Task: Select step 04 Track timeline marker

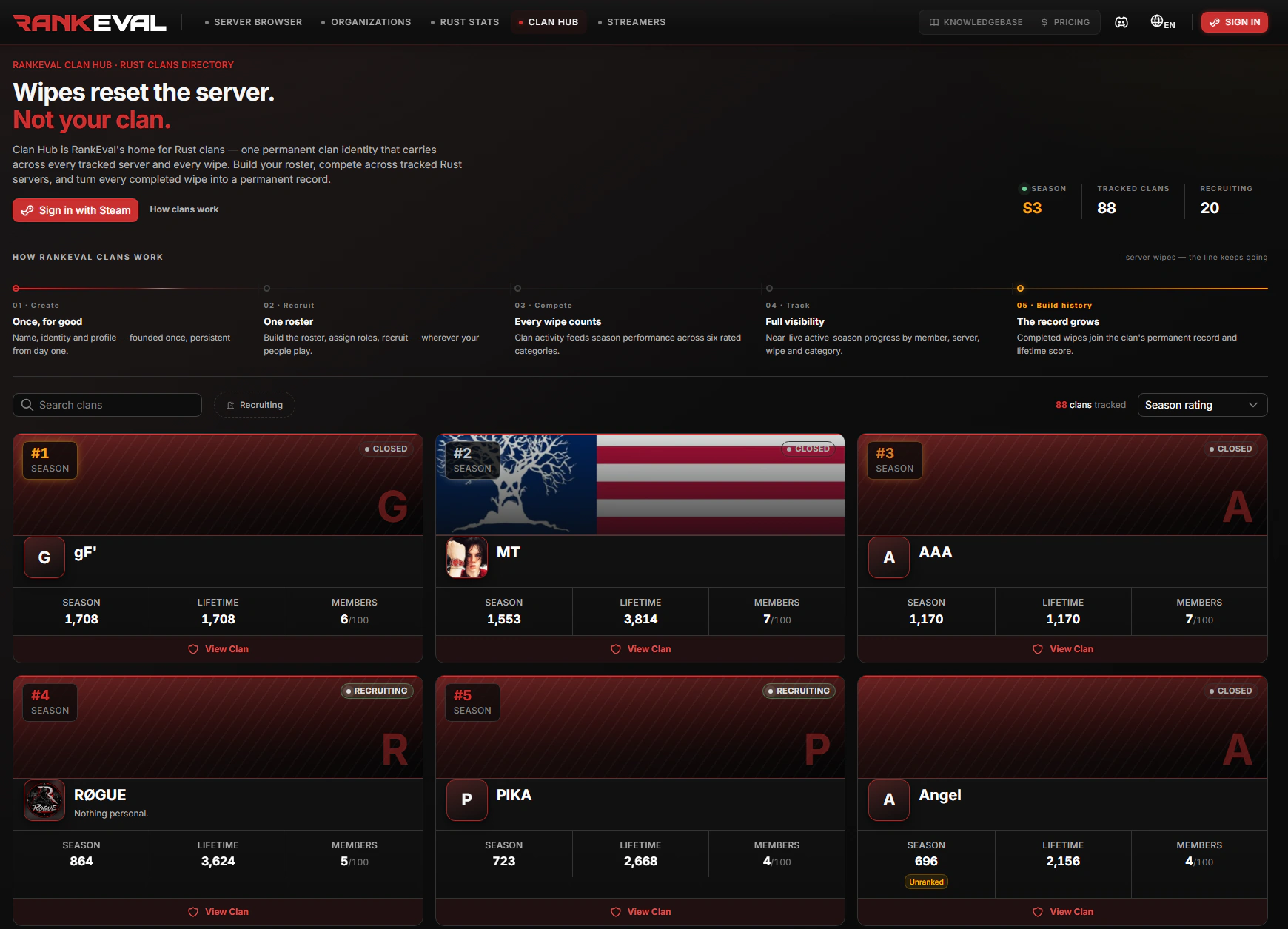Action: click(x=769, y=288)
